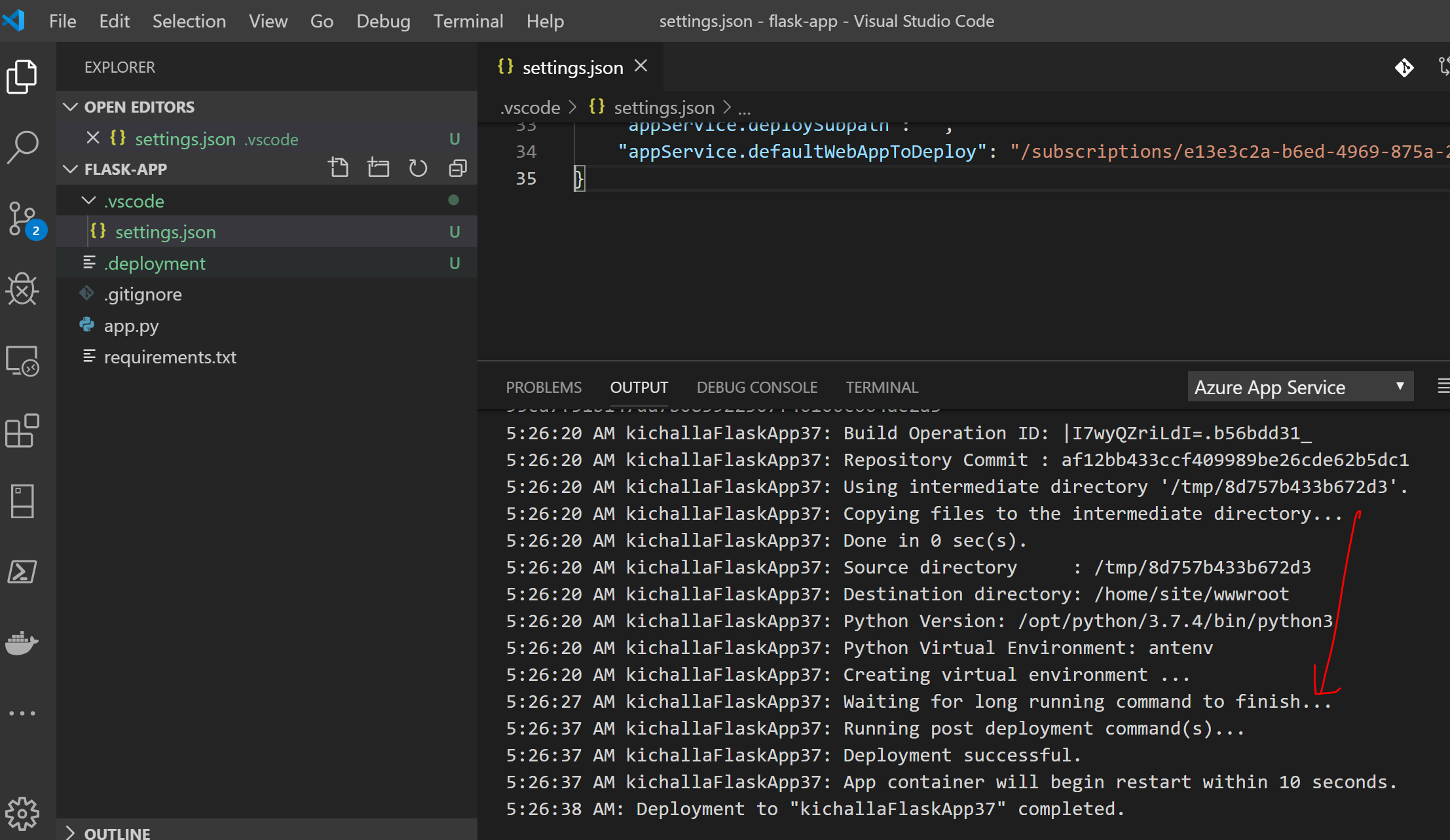Refresh the Explorer file list

coord(418,167)
